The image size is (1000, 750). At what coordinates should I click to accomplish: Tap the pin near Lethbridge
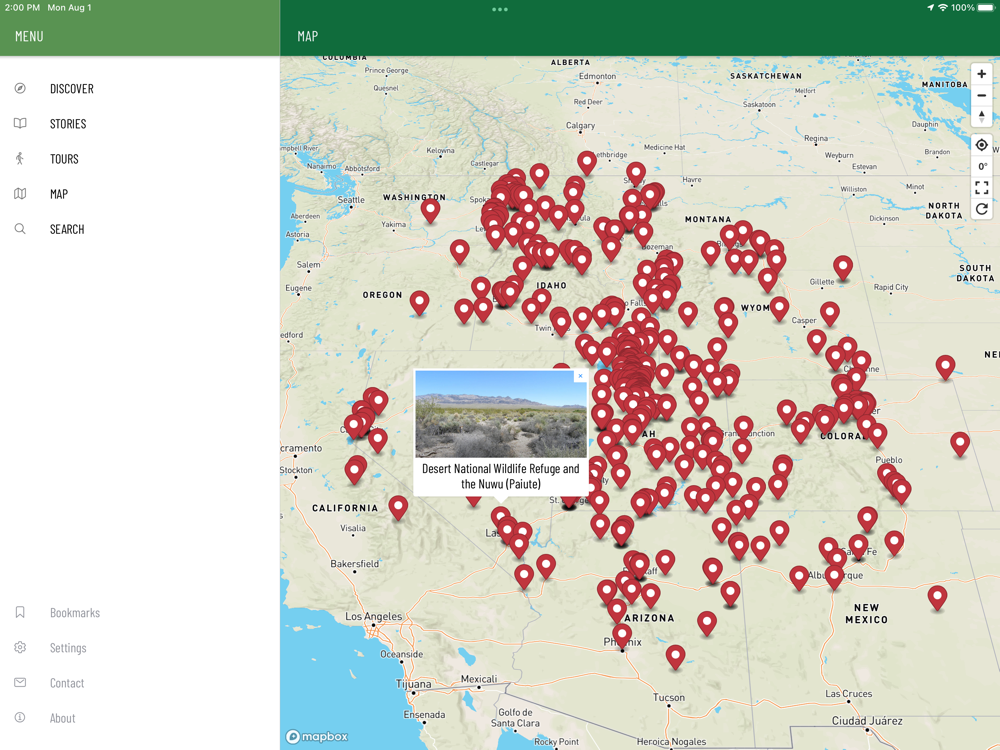pyautogui.click(x=587, y=163)
